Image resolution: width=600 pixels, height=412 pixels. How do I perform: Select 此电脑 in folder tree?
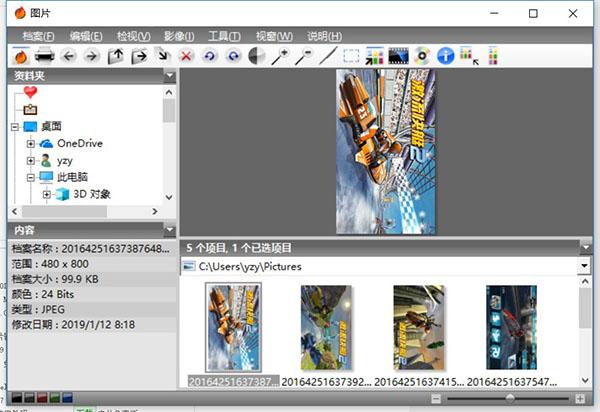click(x=72, y=177)
